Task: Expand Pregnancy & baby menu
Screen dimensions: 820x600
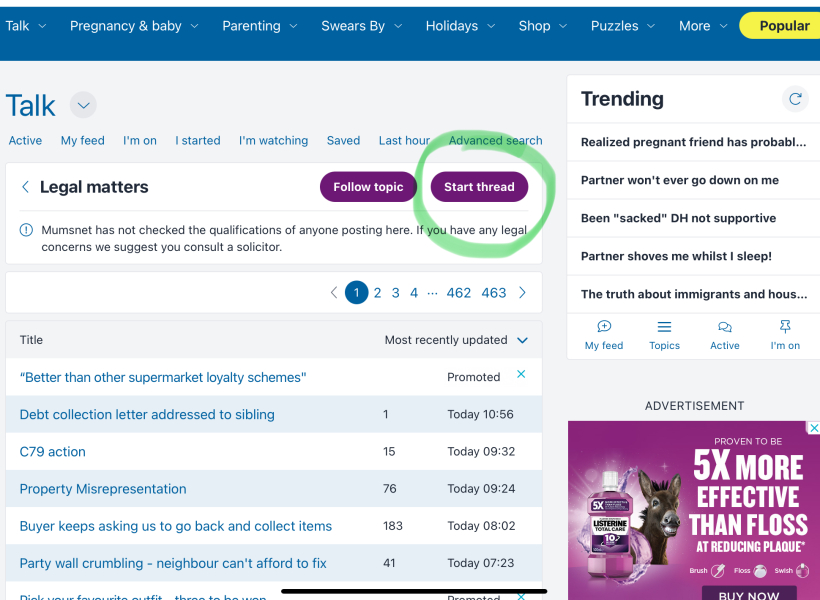Action: 134,26
